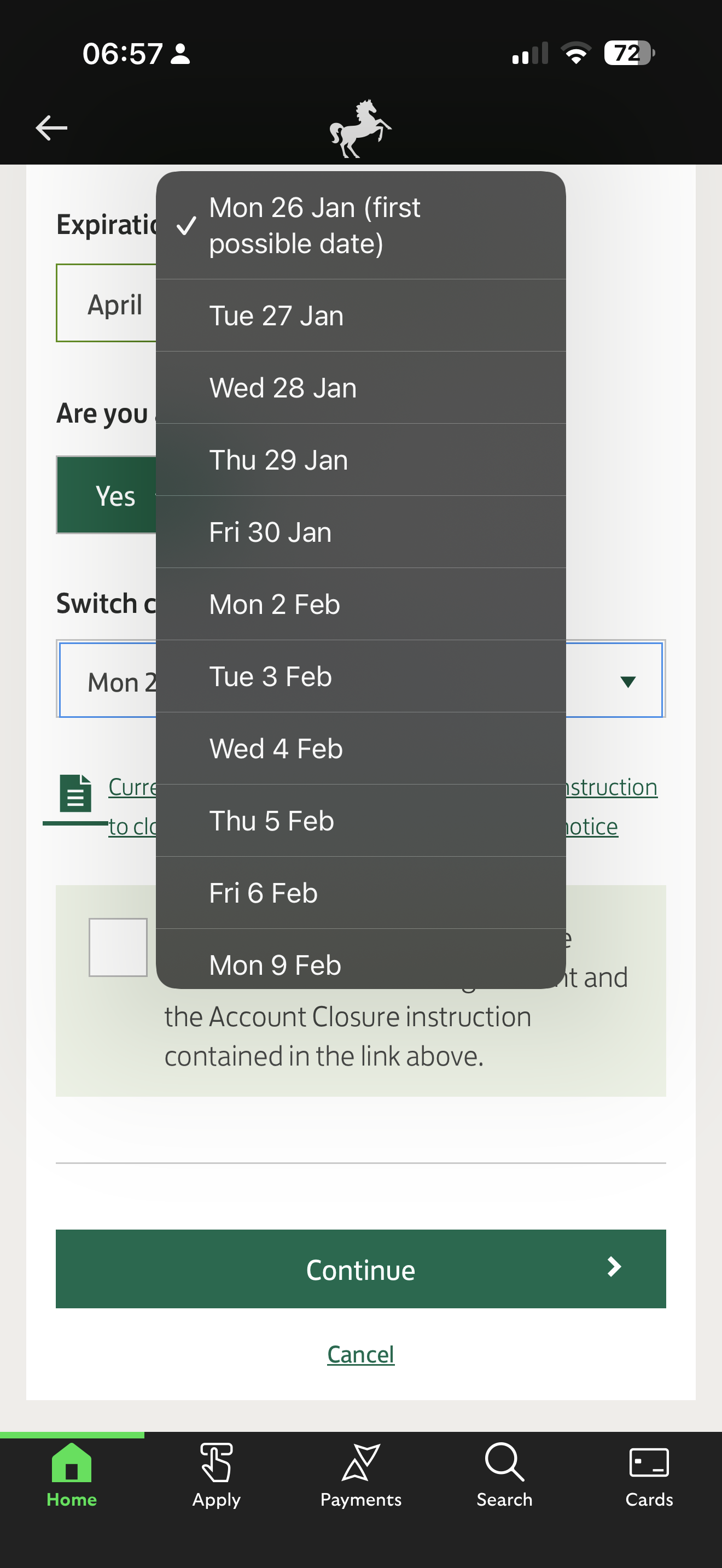Choose Wed 4 Feb from date options
The image size is (722, 1568).
pos(360,748)
